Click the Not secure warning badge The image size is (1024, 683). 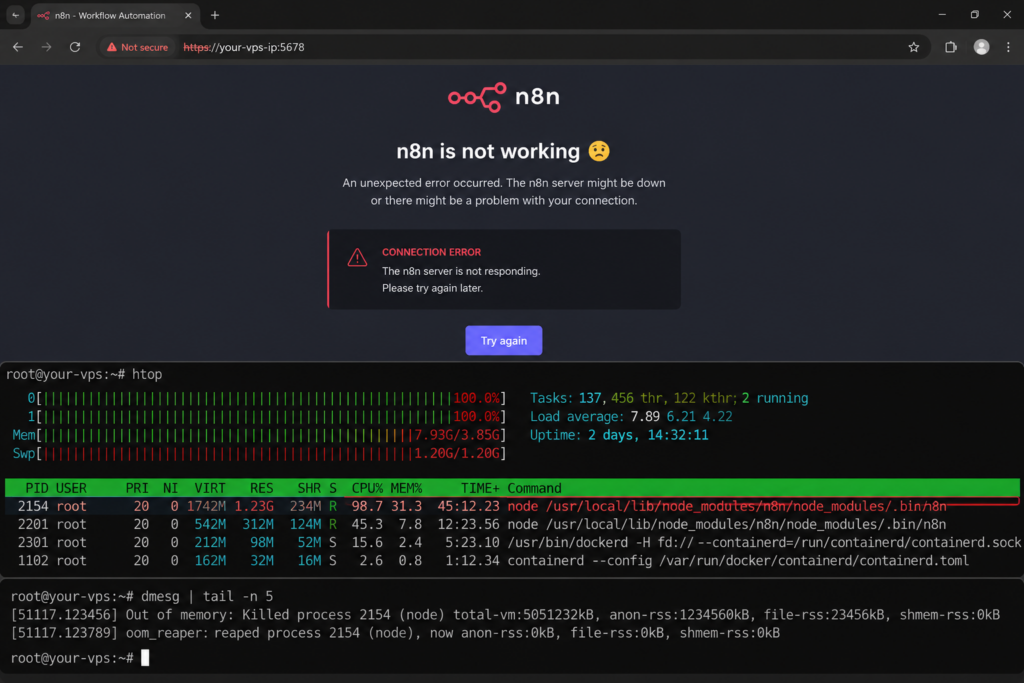[137, 47]
